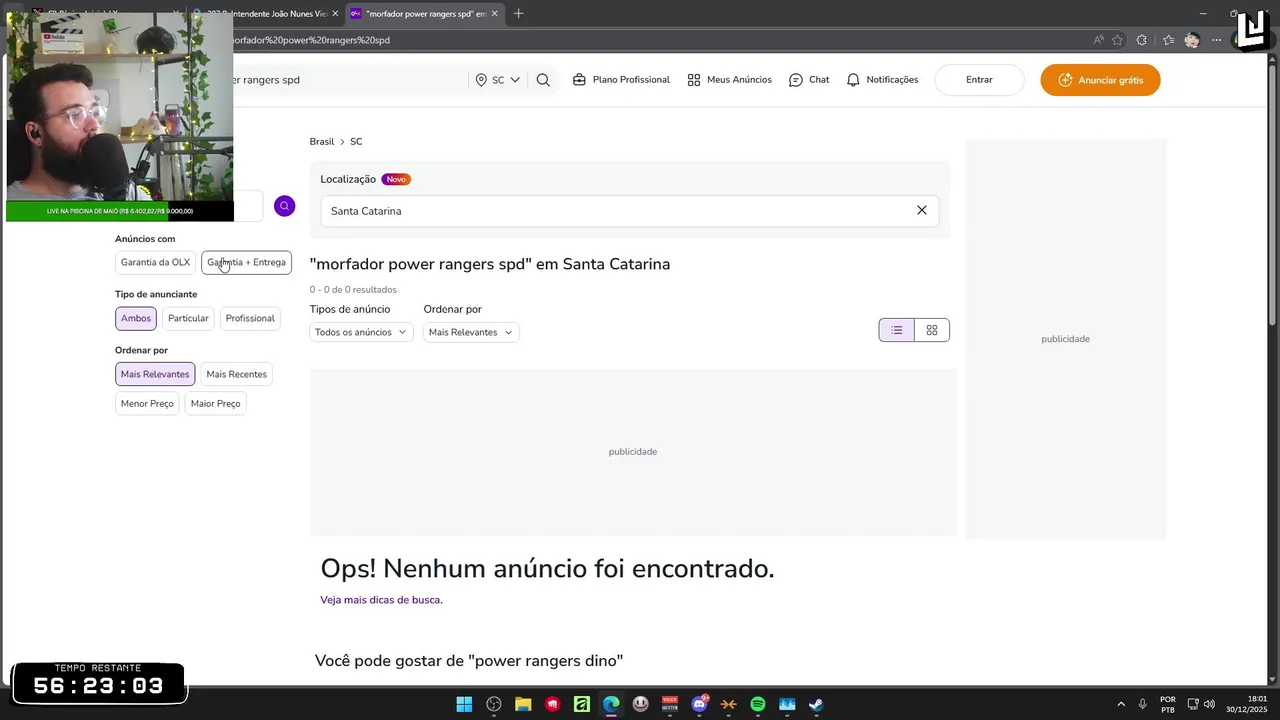Open Spotify from the taskbar
The image size is (1280, 720).
(x=758, y=704)
